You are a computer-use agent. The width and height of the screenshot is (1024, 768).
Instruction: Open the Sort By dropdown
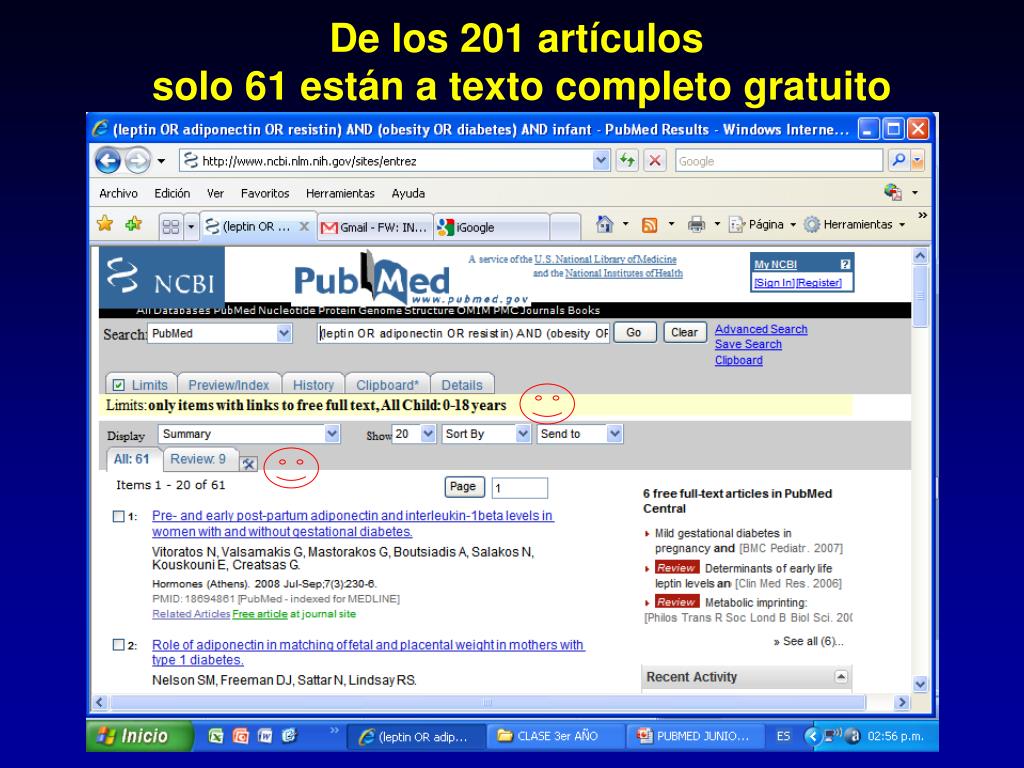[x=522, y=434]
